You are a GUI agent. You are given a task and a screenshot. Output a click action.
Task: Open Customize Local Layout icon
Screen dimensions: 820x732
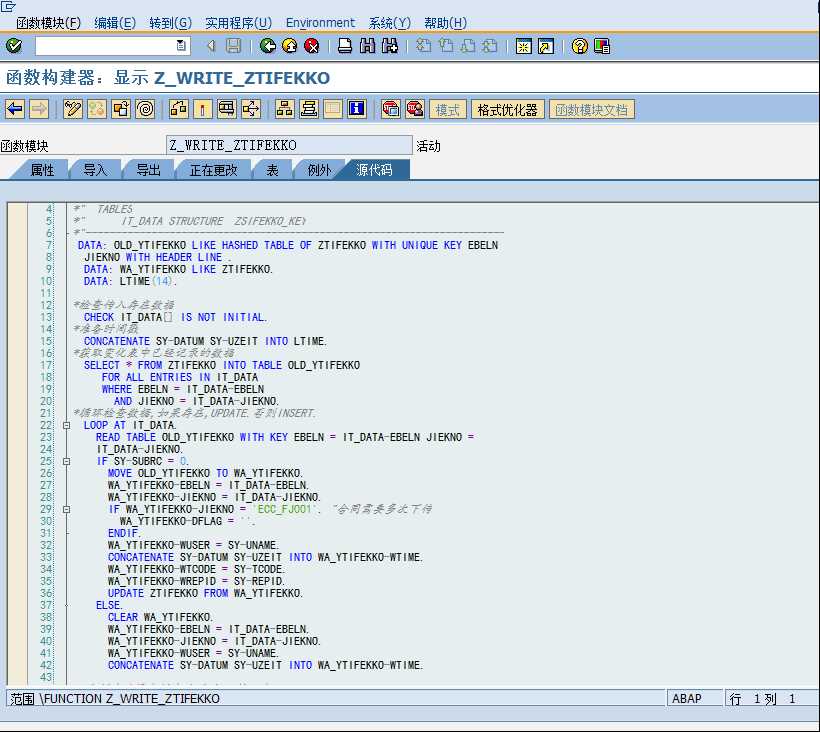pyautogui.click(x=601, y=46)
